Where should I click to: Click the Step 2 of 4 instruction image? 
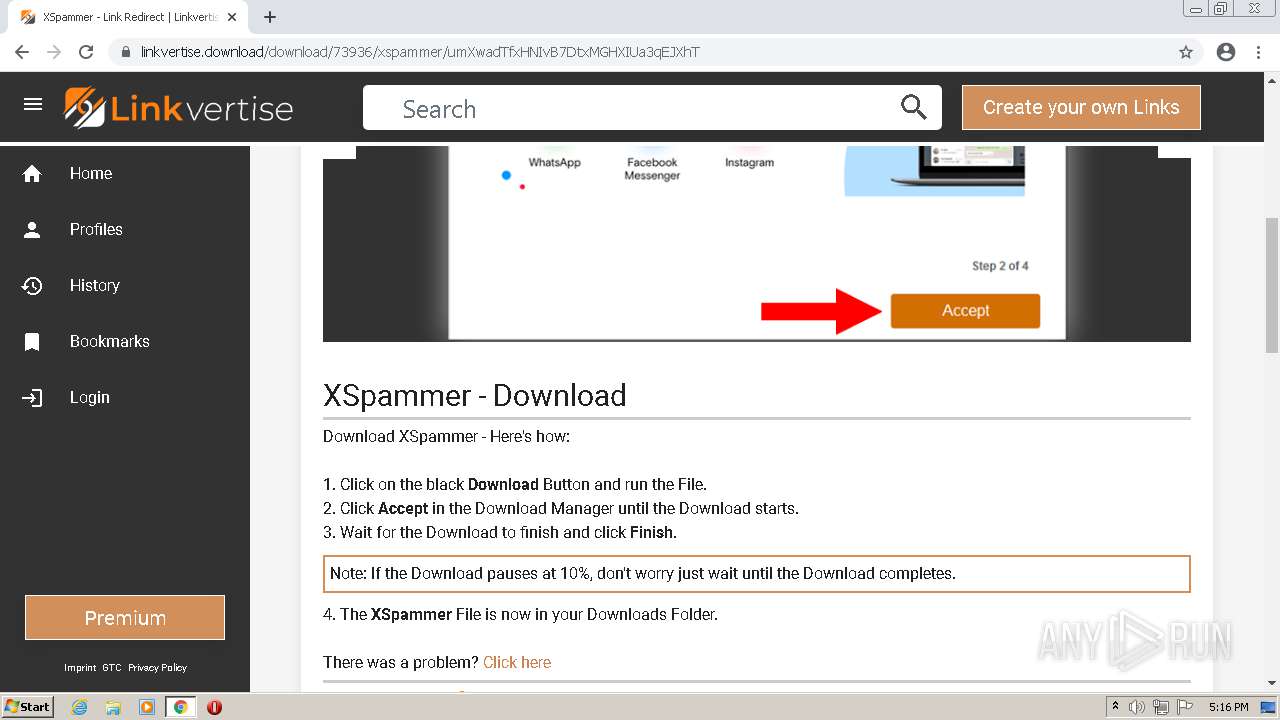click(x=757, y=243)
